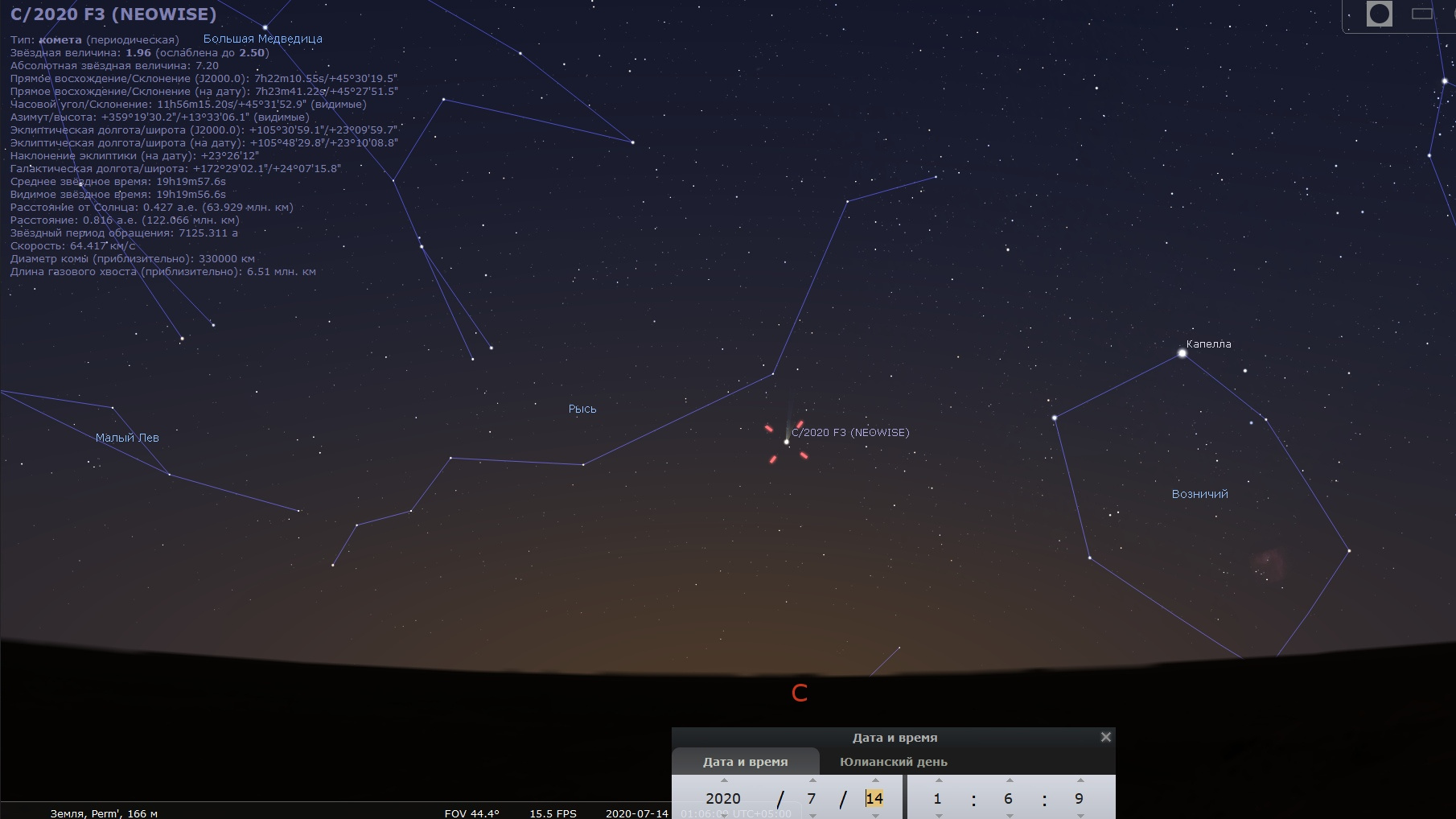Screen dimensions: 1456x819
Task: Decrease the seconds with the down arrow
Action: [x=1080, y=815]
